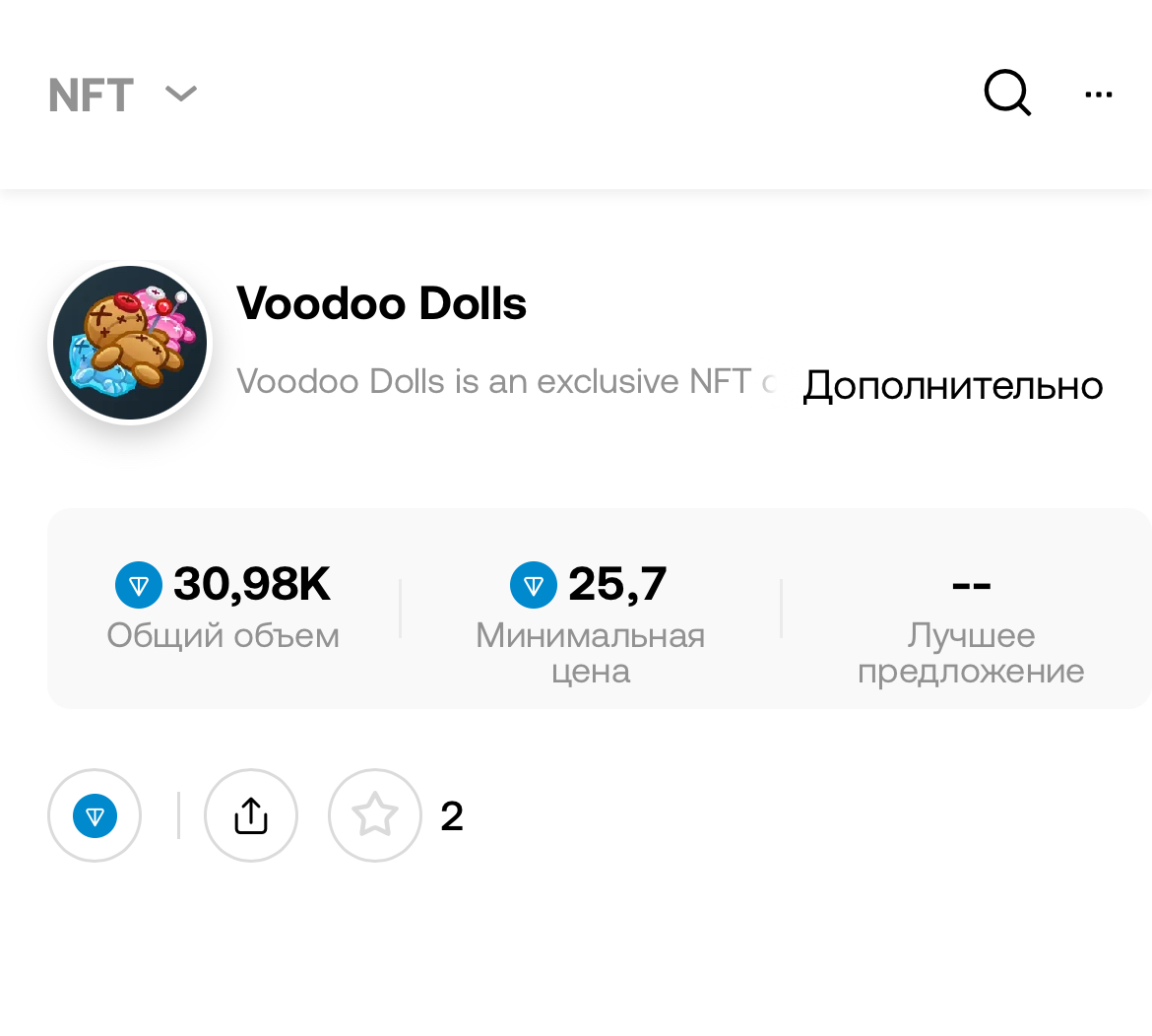Expand the chevron next to NFT

181,94
